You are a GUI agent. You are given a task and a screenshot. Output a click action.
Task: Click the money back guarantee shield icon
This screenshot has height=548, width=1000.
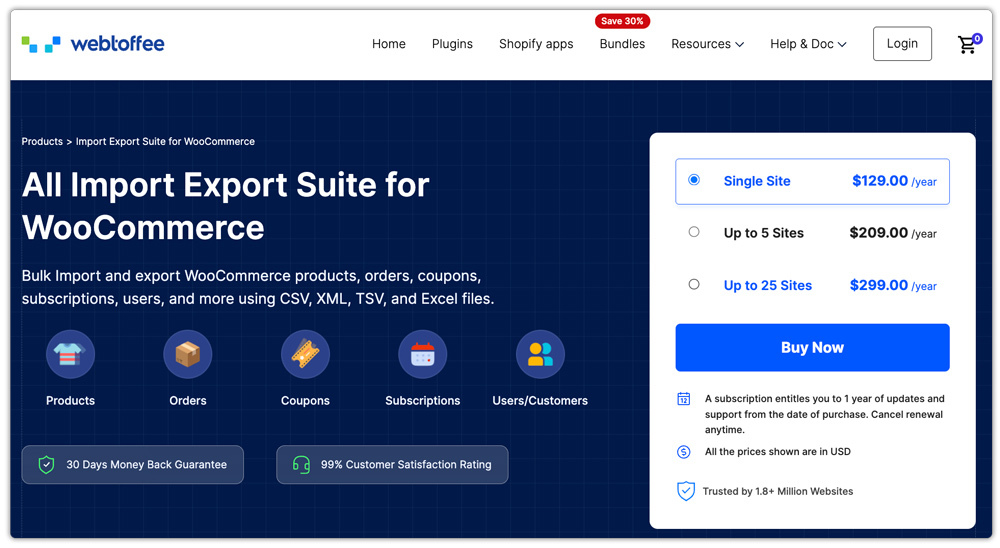tap(46, 464)
